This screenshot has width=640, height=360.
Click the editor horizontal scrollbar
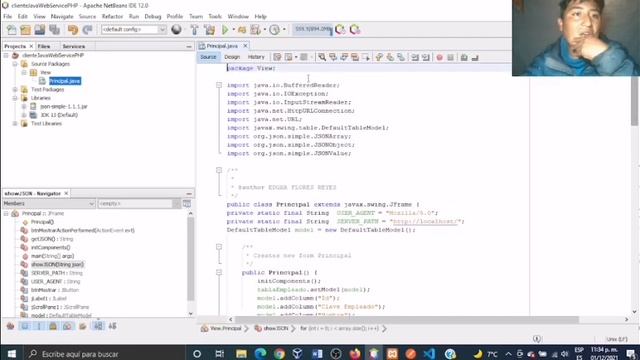408,319
